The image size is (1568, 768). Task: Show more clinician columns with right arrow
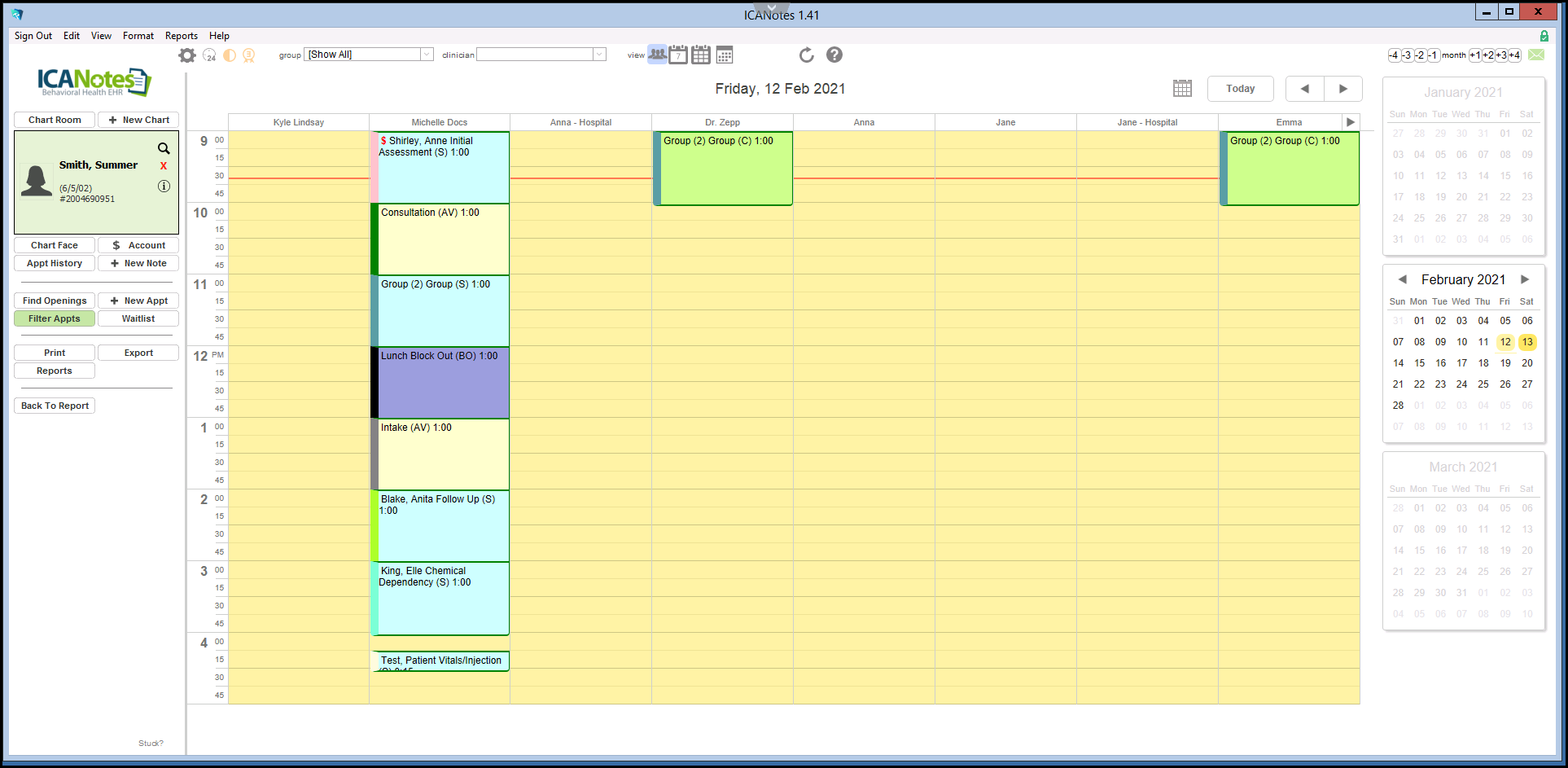1351,122
